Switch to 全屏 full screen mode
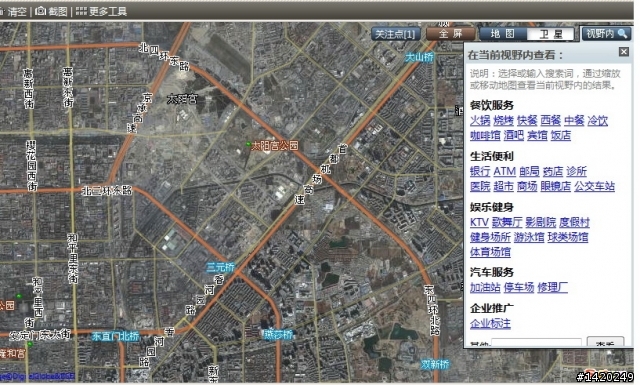Viewport: 640px width, 385px height. pos(451,34)
